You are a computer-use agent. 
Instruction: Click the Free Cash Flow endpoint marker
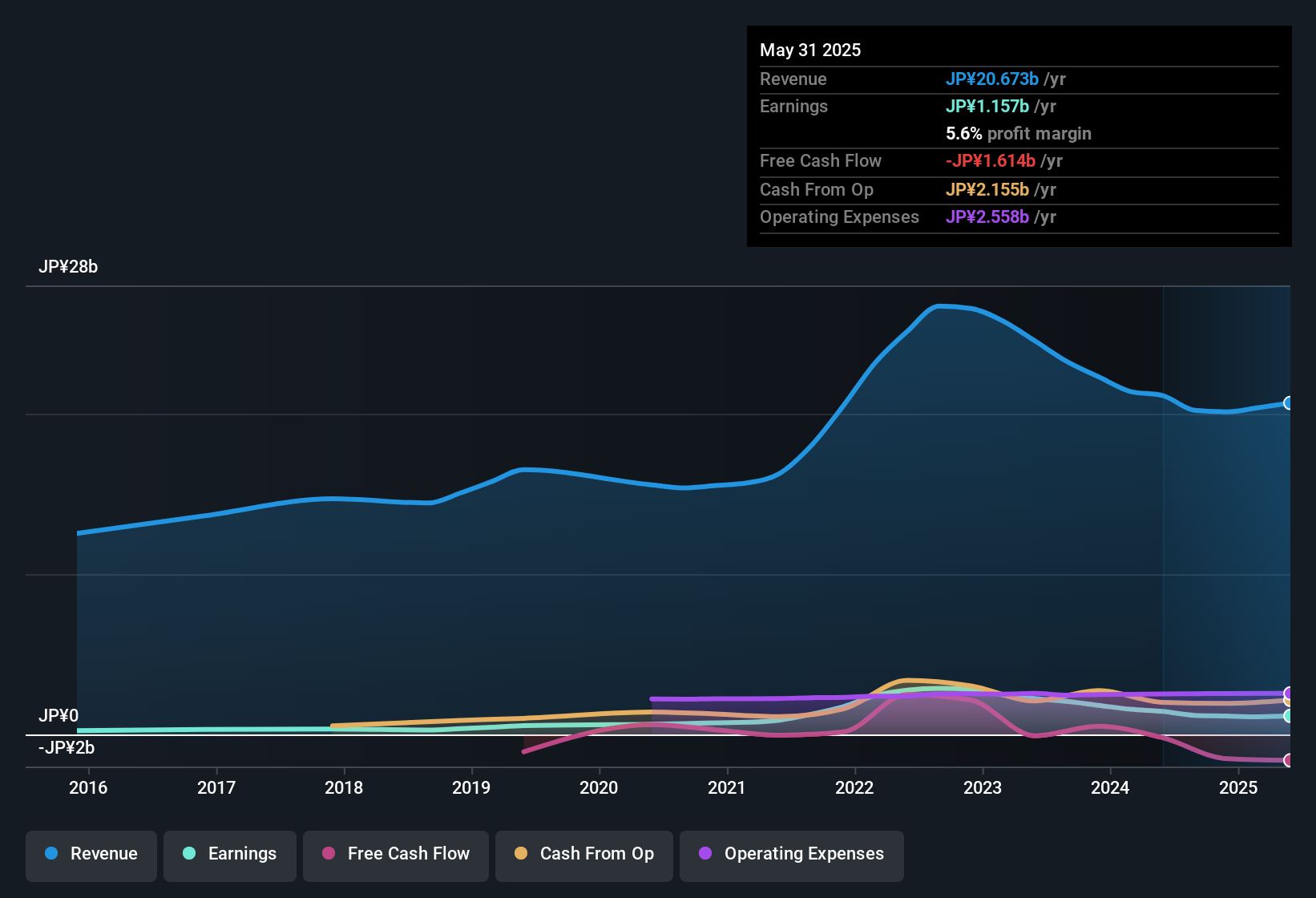pyautogui.click(x=1289, y=760)
